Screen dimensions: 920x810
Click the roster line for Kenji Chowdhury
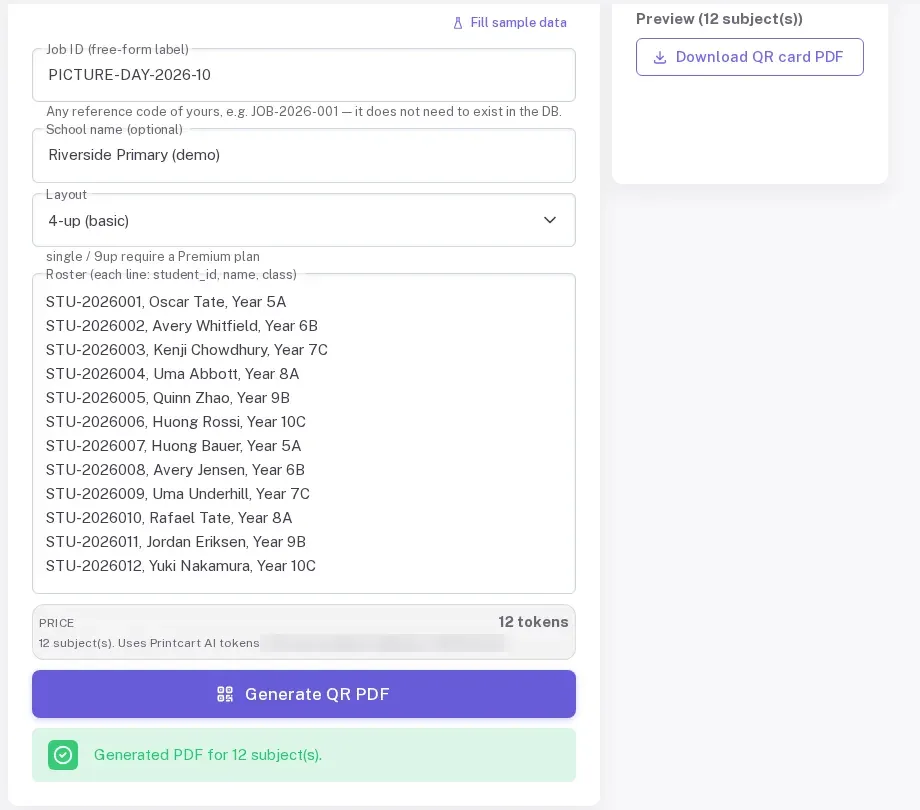pos(187,350)
